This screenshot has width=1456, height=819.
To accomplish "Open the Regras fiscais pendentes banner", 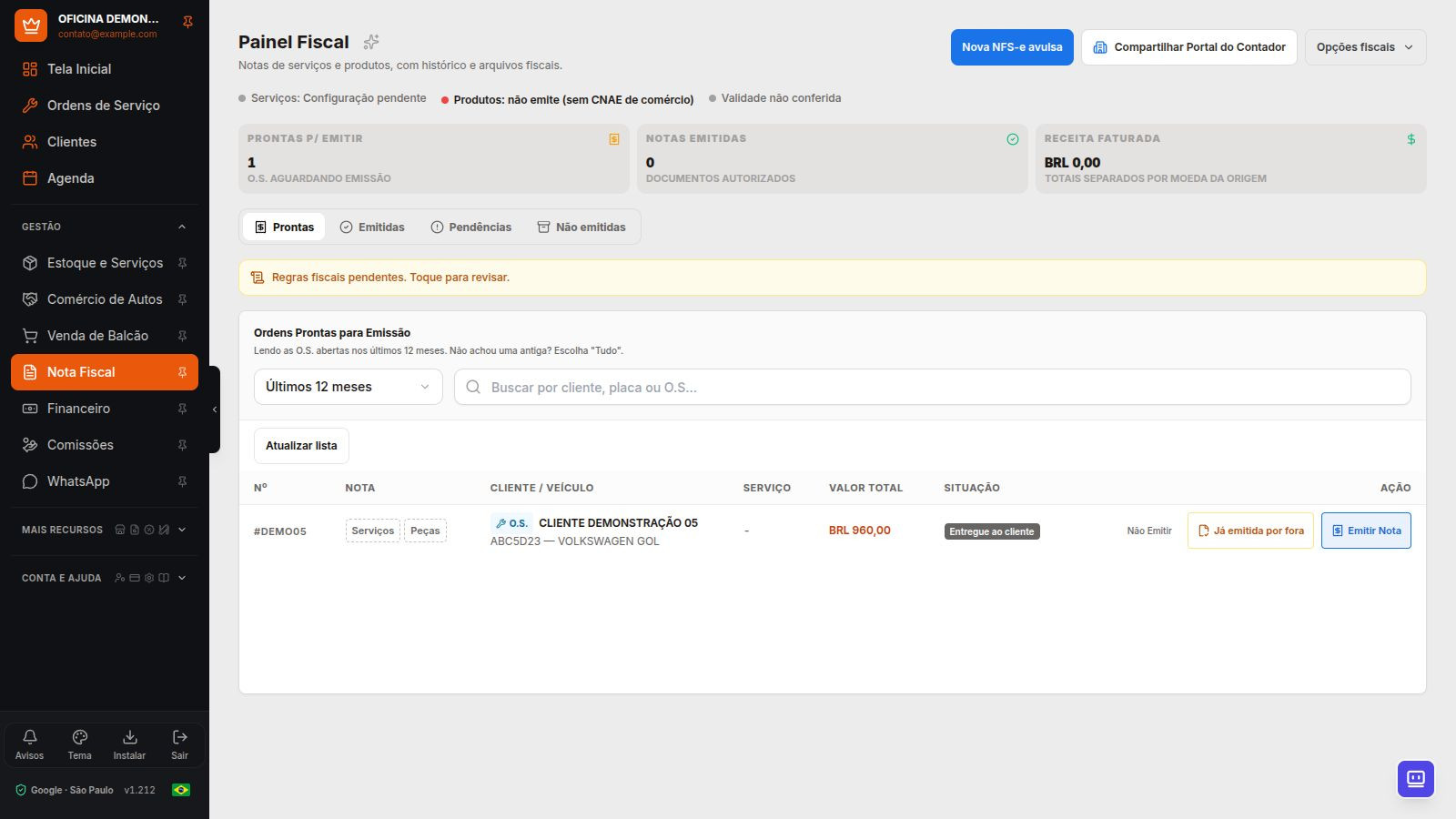I will (832, 278).
